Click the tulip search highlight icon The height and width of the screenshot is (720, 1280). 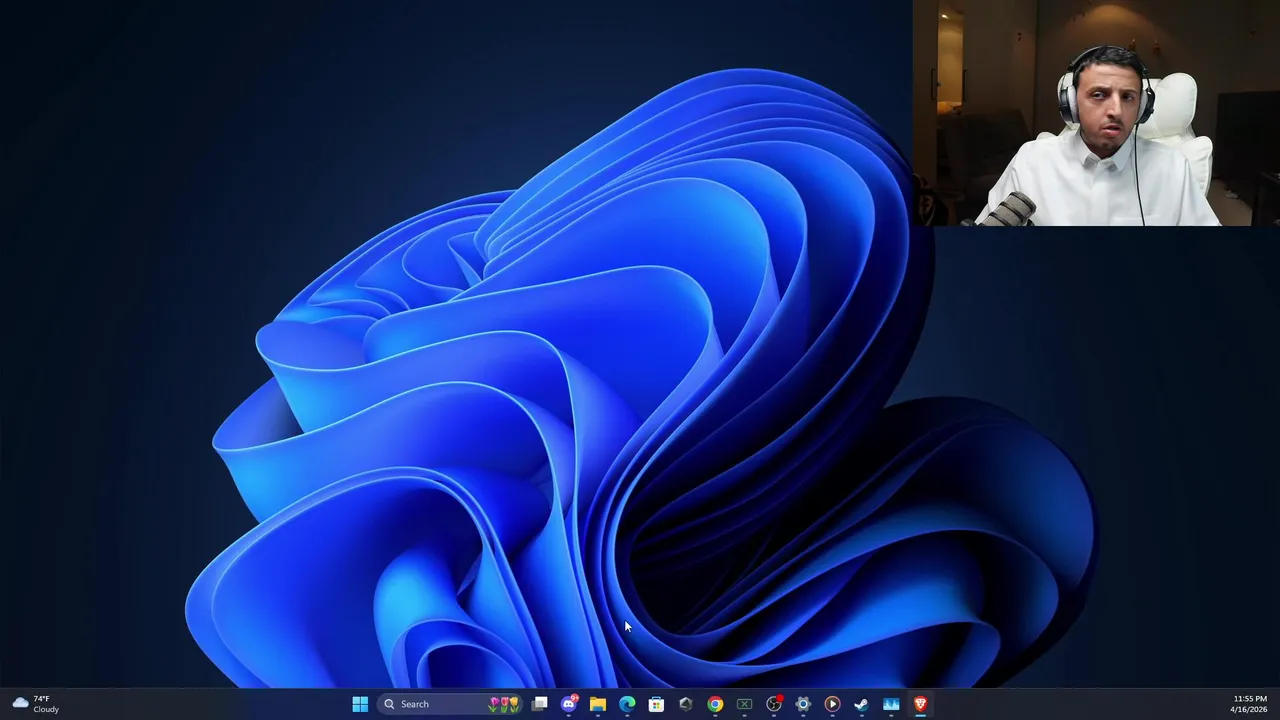click(x=504, y=704)
